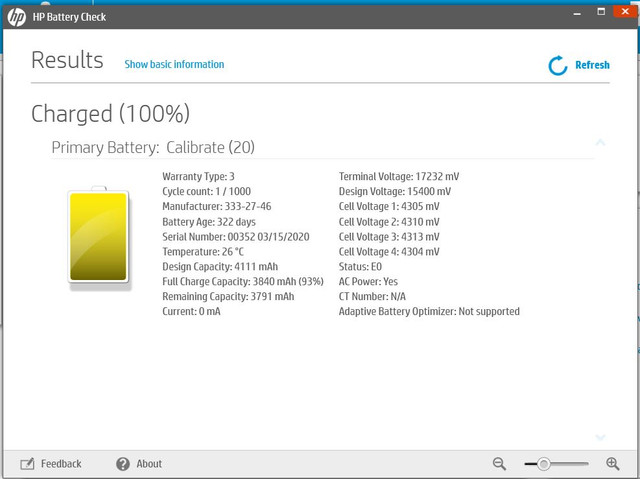Select Cell Voltage 4: 4304 mV text
Viewport: 640px width, 479px height.
pyautogui.click(x=389, y=252)
